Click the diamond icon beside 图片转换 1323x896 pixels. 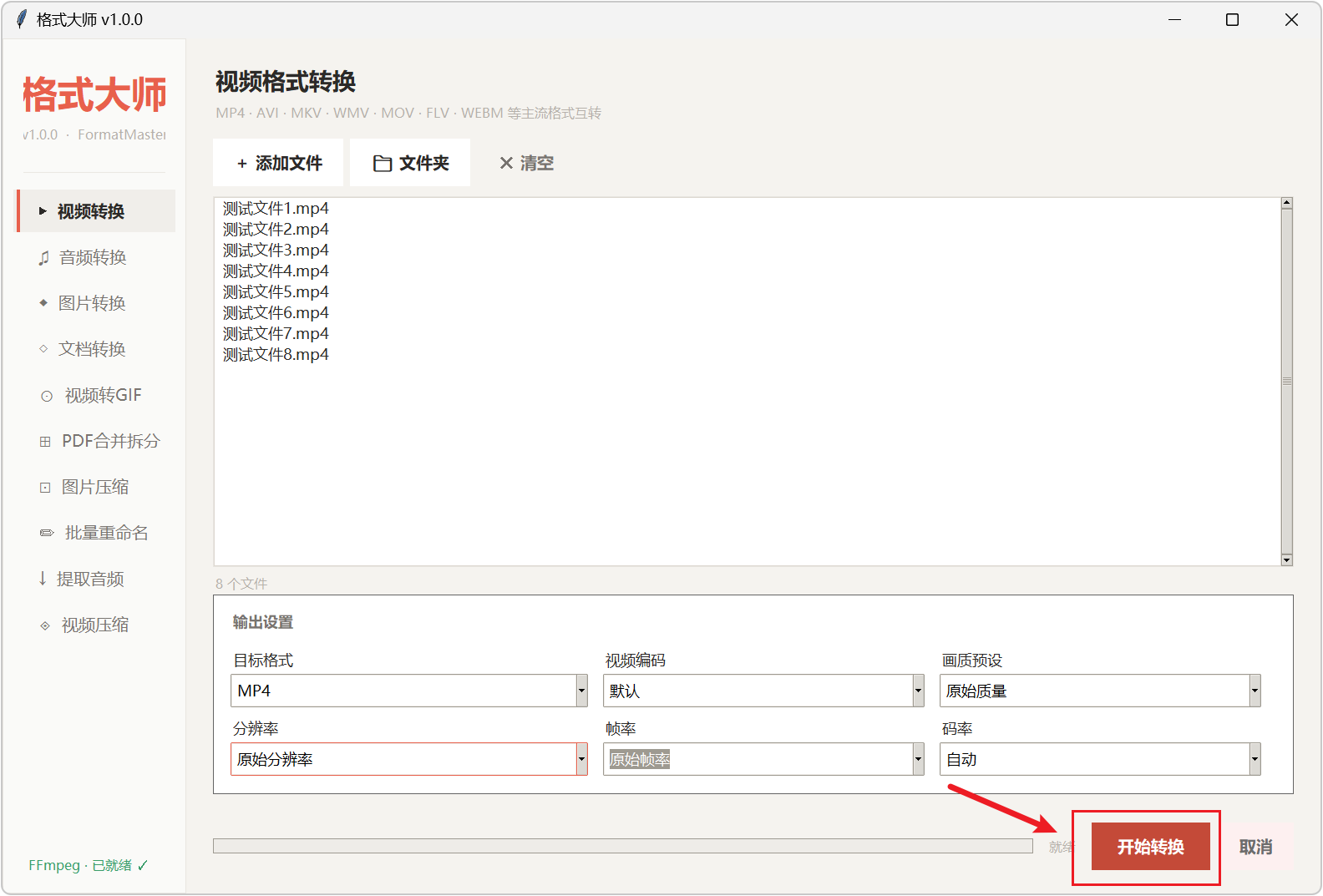[43, 303]
